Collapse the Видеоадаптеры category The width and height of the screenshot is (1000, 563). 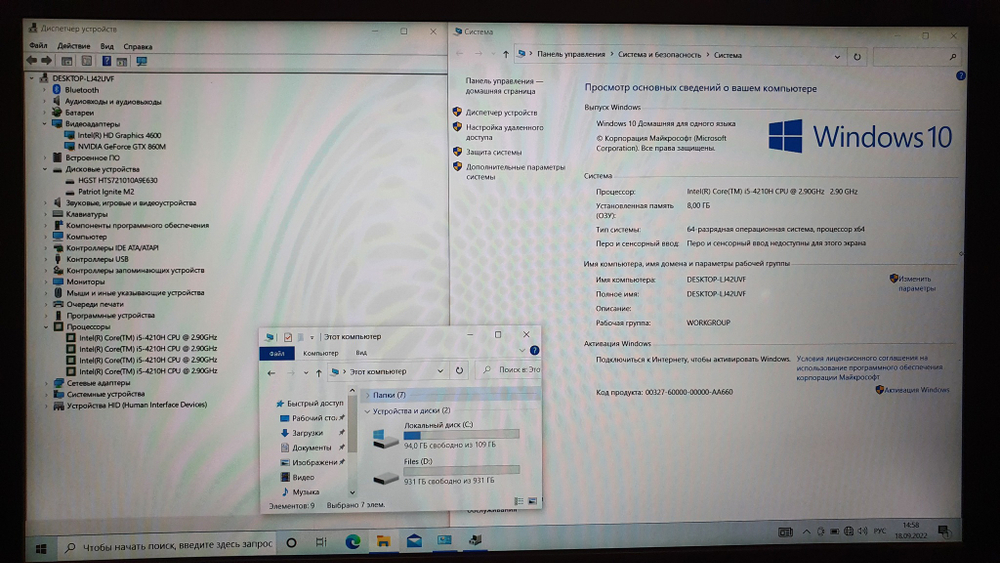45,124
